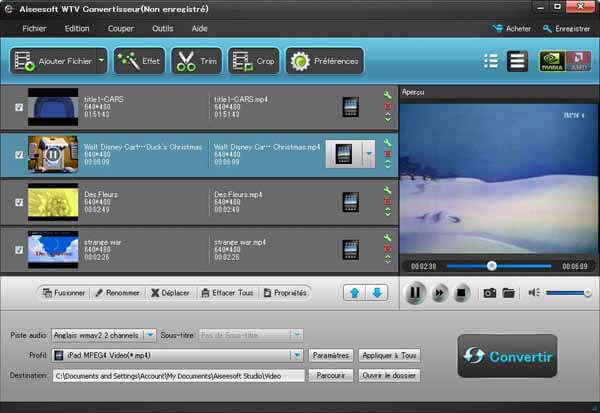Image resolution: width=600 pixels, height=413 pixels.
Task: Open wrench settings for strange war
Action: [388, 237]
